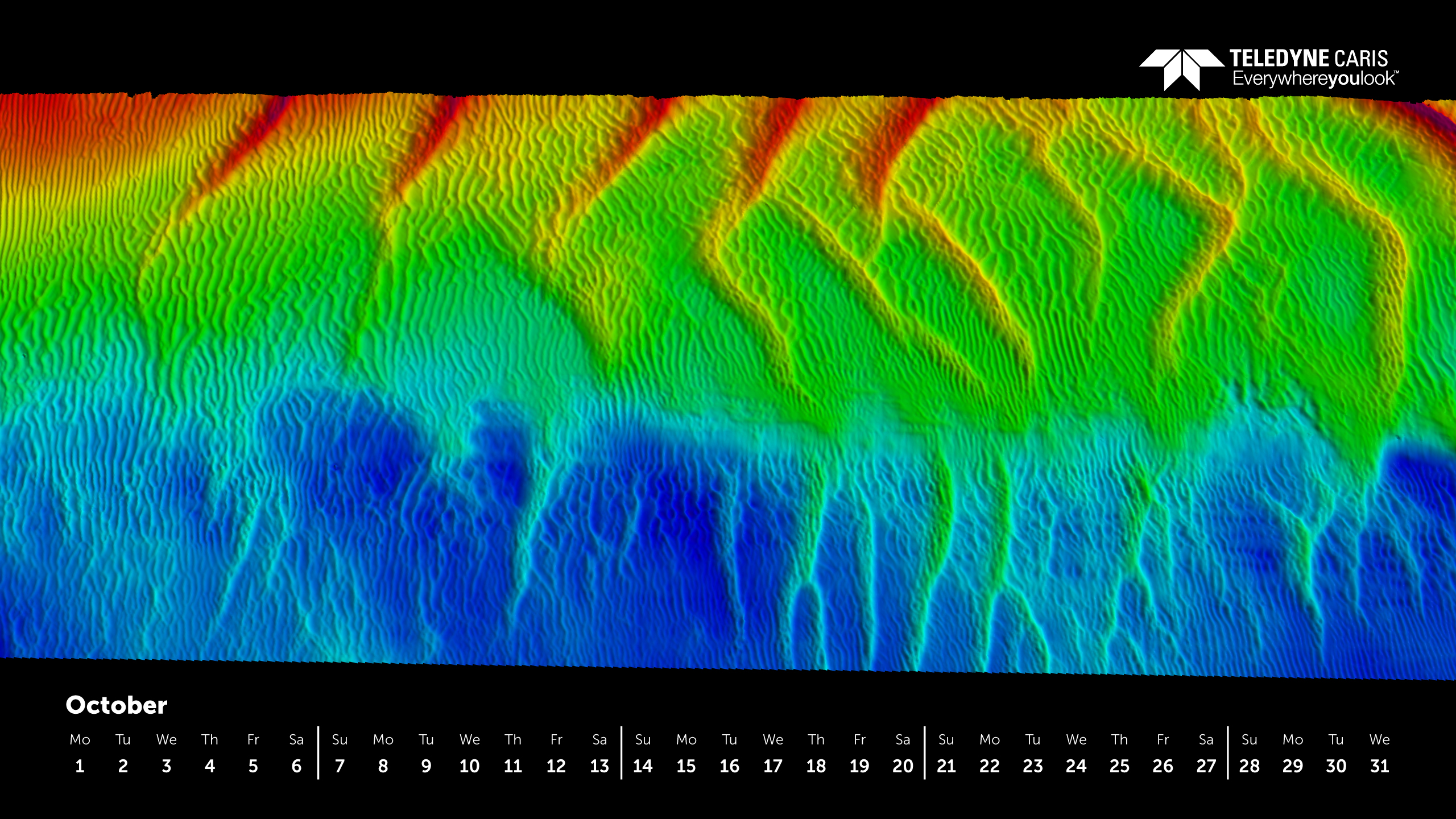Select date 17 on the calendar
Screen dimensions: 1456x819
(x=773, y=766)
